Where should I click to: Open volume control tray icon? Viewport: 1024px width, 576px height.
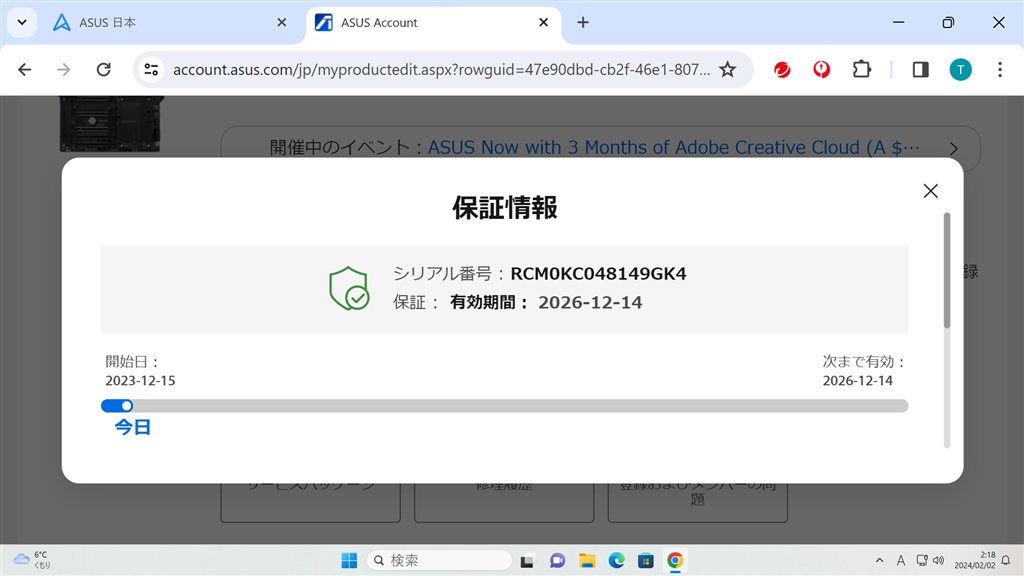(938, 560)
